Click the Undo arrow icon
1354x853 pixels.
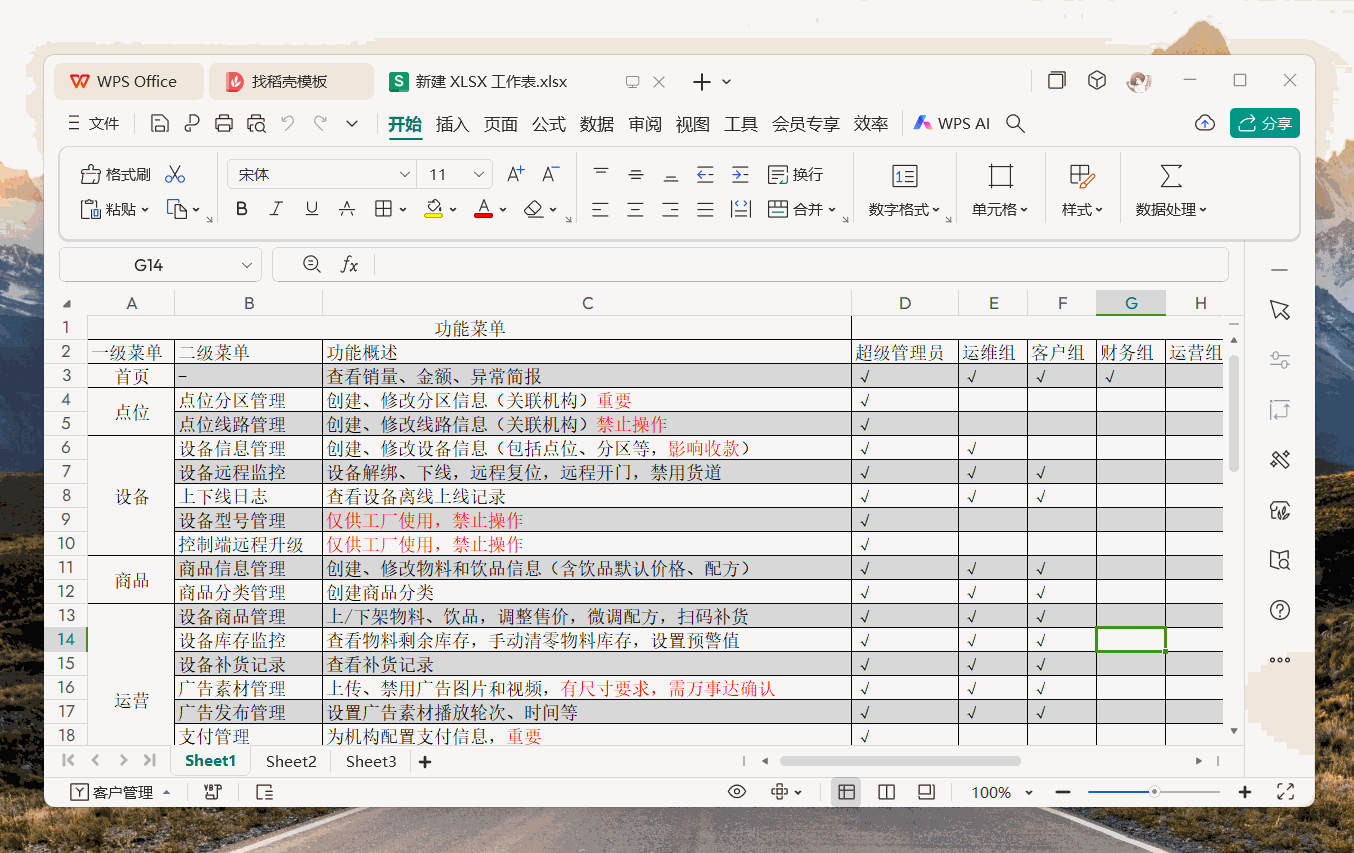288,123
